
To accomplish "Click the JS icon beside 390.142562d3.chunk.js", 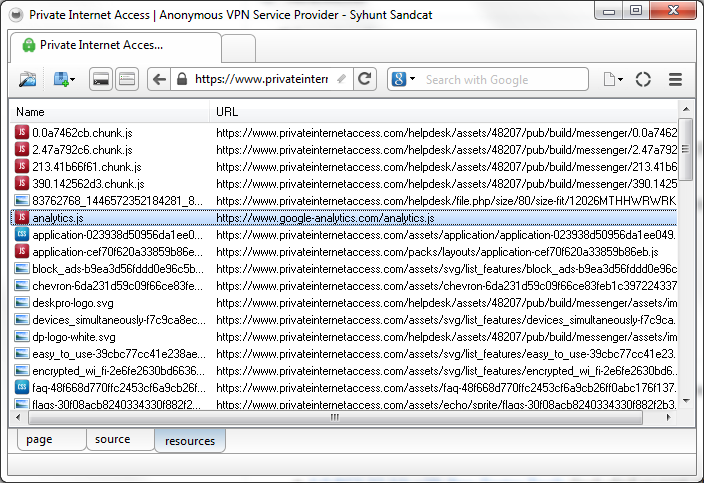I will point(22,184).
